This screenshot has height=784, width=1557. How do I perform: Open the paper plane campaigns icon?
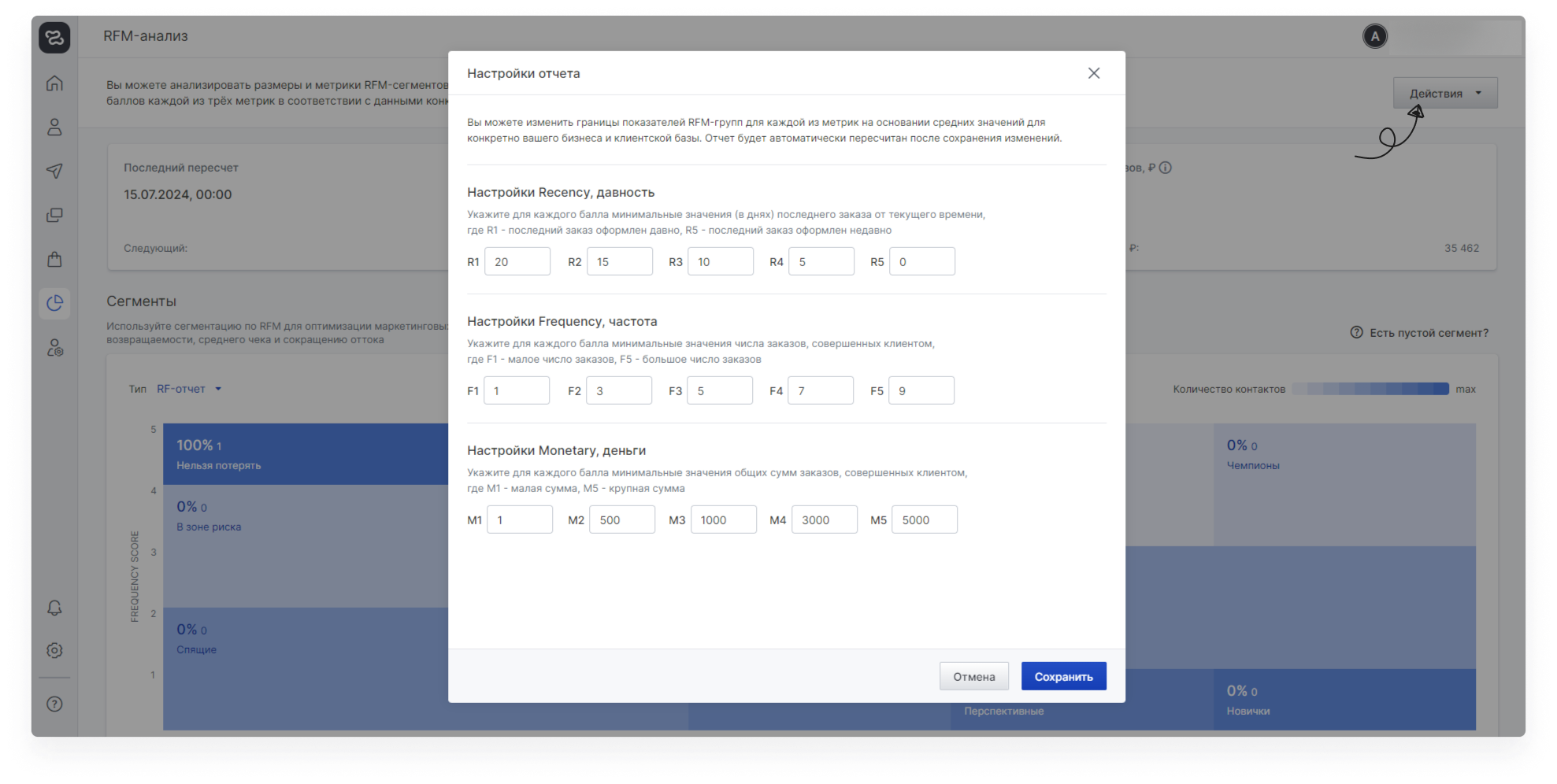coord(54,171)
